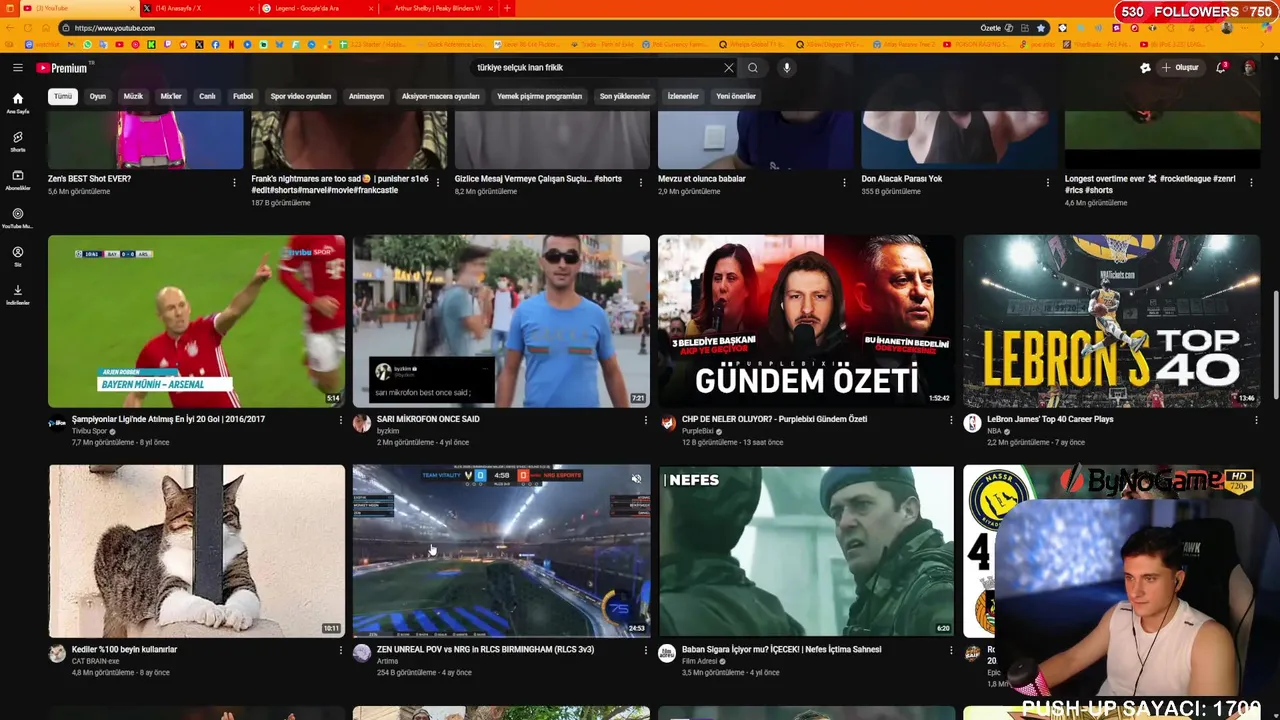Select the Yeni öneriler chip
The width and height of the screenshot is (1280, 720).
point(736,96)
